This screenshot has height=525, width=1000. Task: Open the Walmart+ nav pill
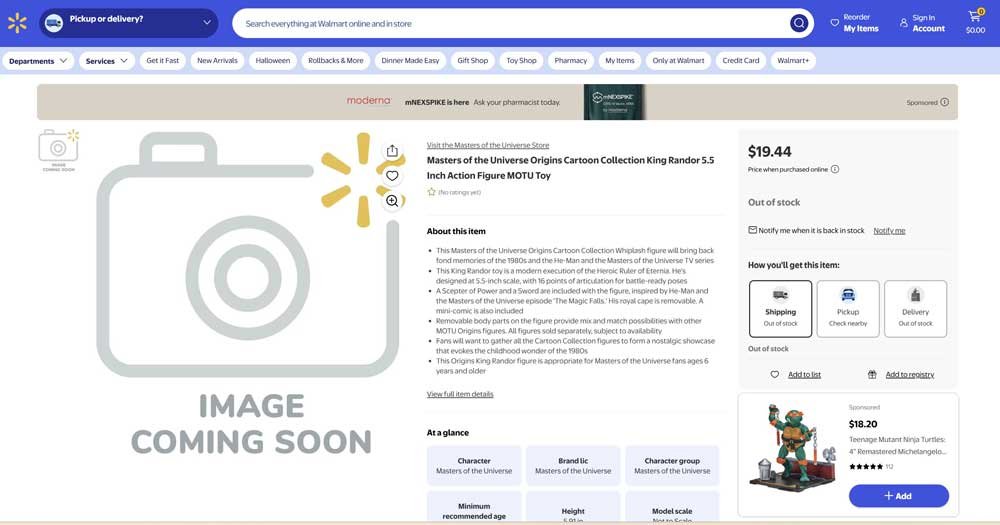click(x=793, y=61)
